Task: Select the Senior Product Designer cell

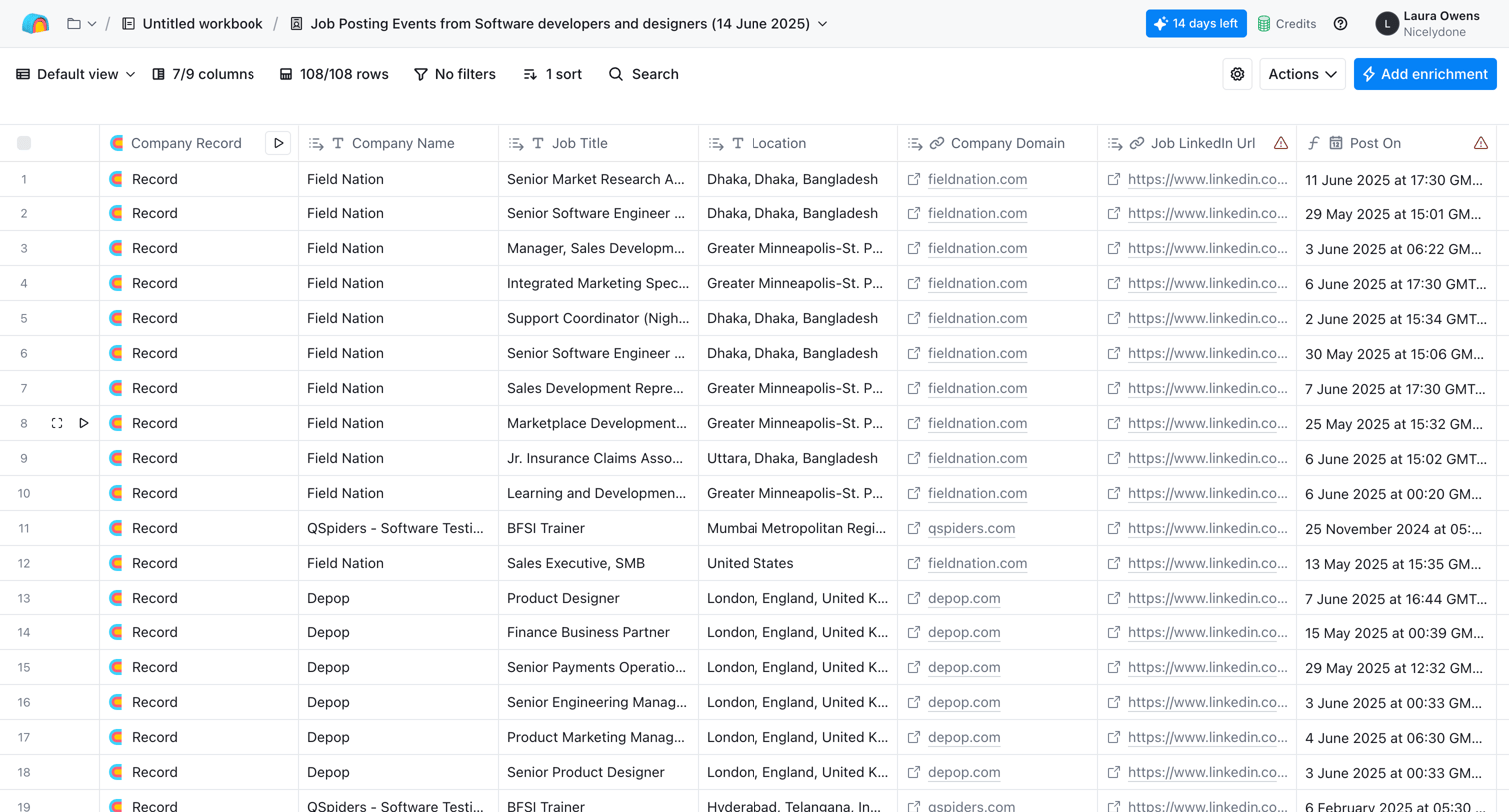Action: click(x=598, y=772)
